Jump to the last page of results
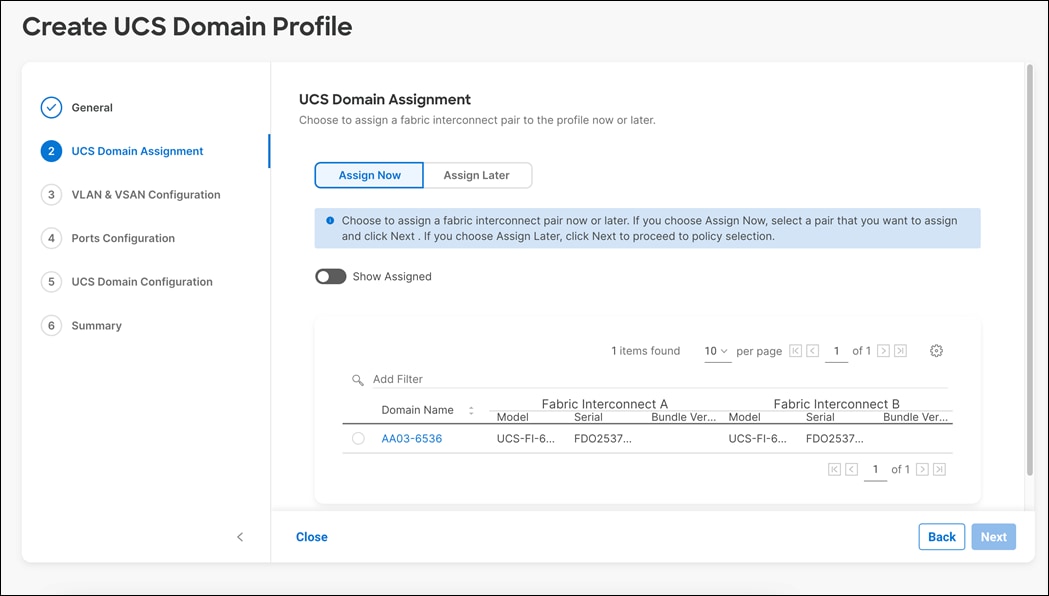This screenshot has height=596, width=1049. tap(898, 351)
